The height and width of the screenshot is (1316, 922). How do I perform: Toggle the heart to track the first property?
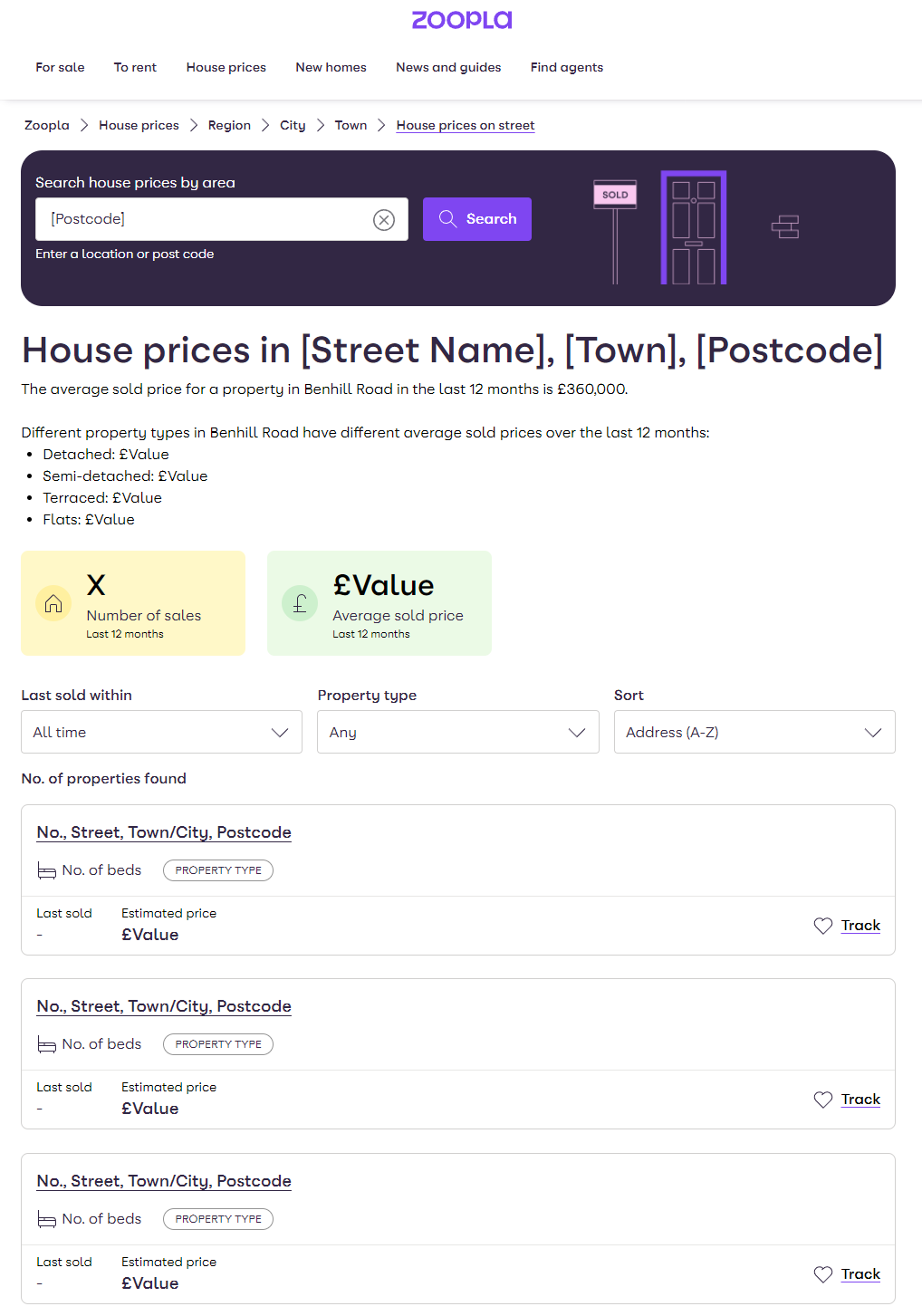coord(823,926)
